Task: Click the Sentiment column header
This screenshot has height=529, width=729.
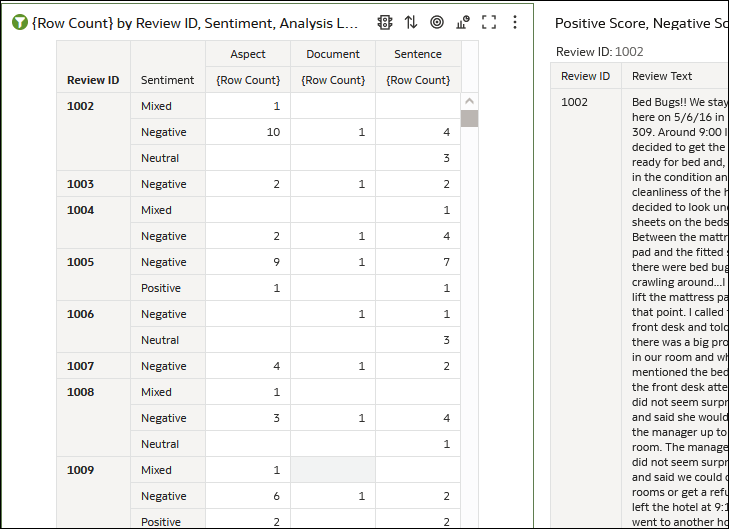Action: pos(168,80)
